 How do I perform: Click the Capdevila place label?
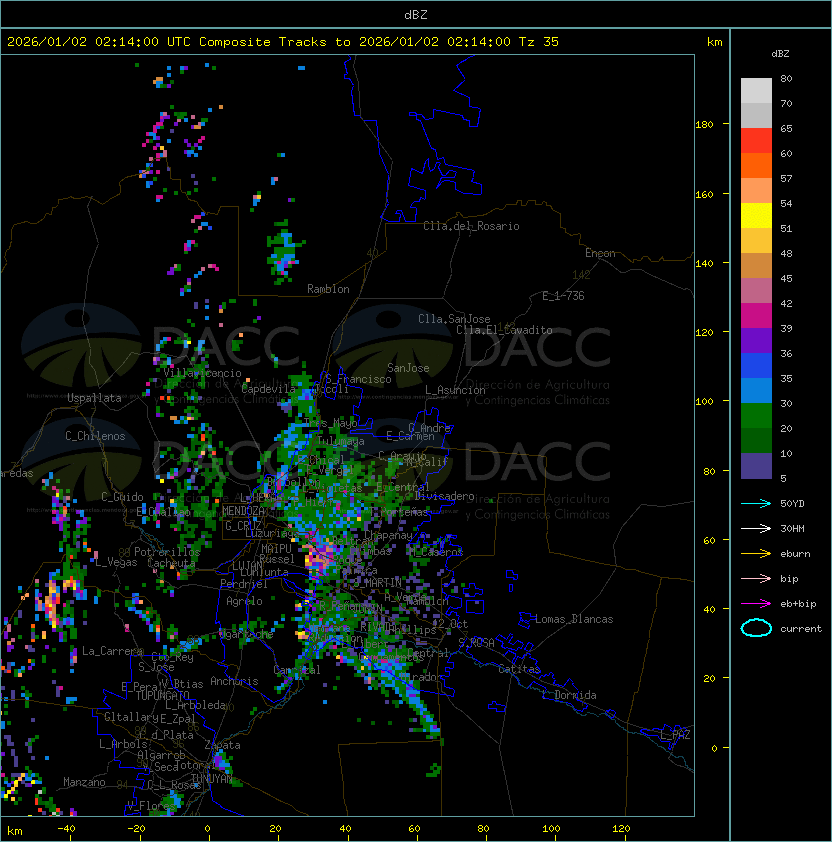(269, 389)
